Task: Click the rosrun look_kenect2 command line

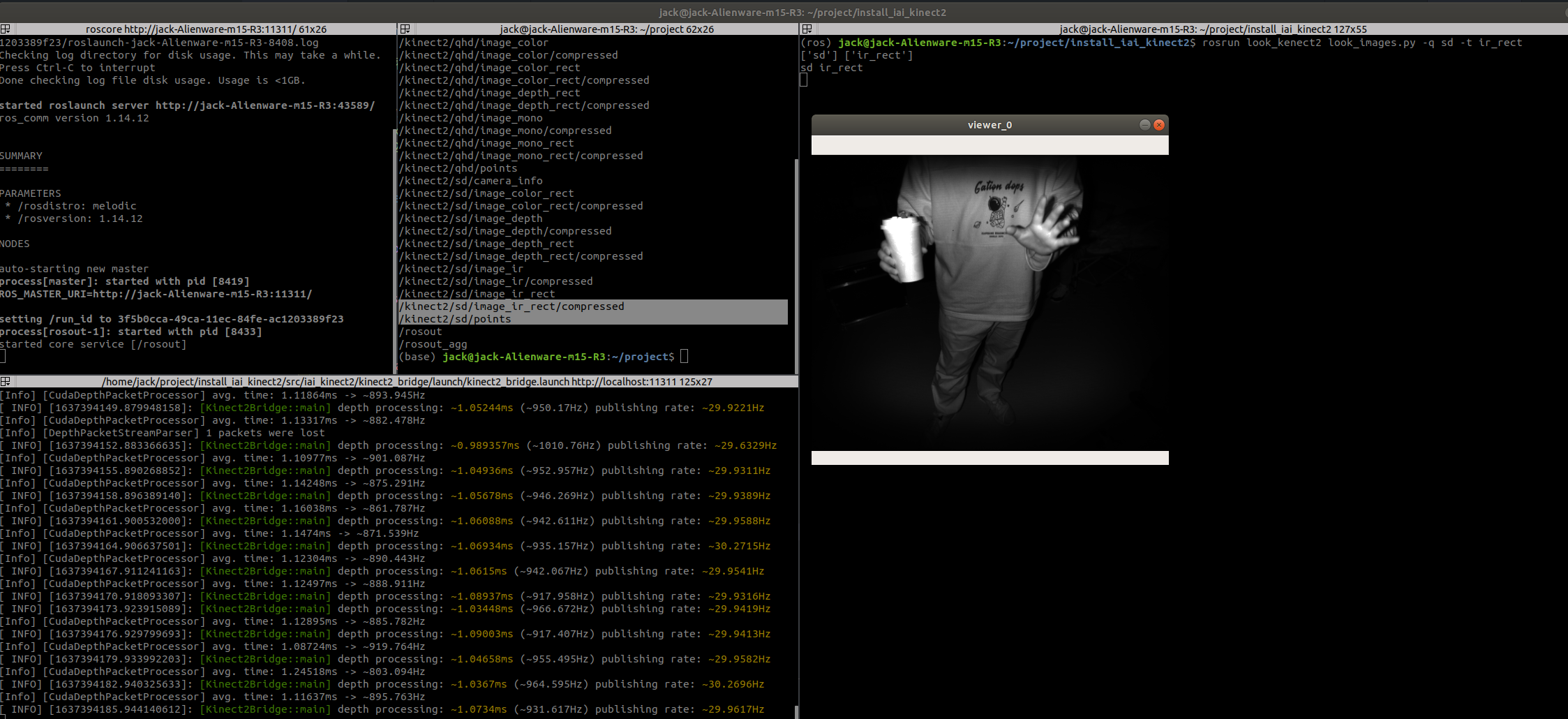Action: point(1362,43)
